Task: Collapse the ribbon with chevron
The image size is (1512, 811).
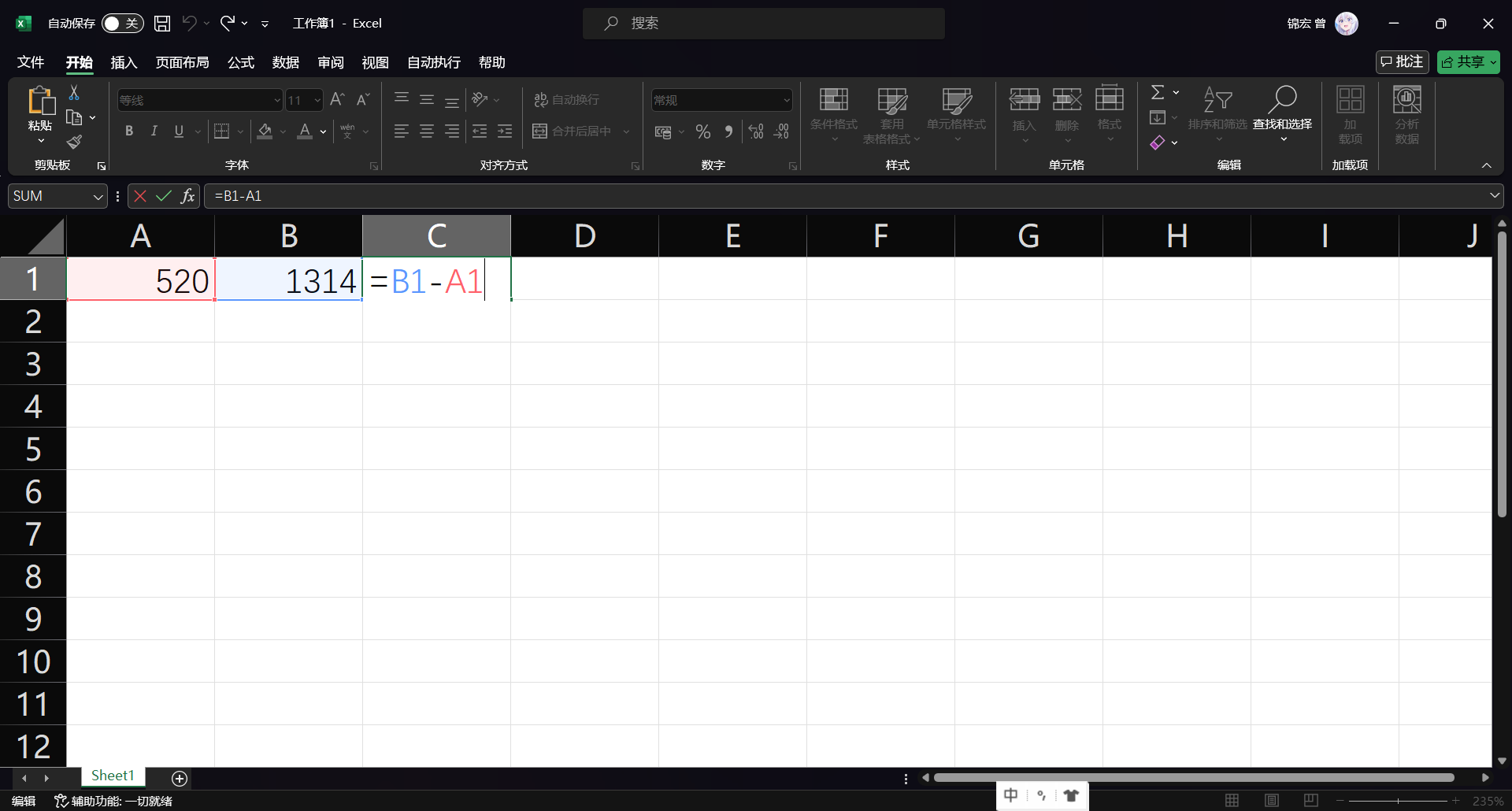Action: (x=1487, y=165)
